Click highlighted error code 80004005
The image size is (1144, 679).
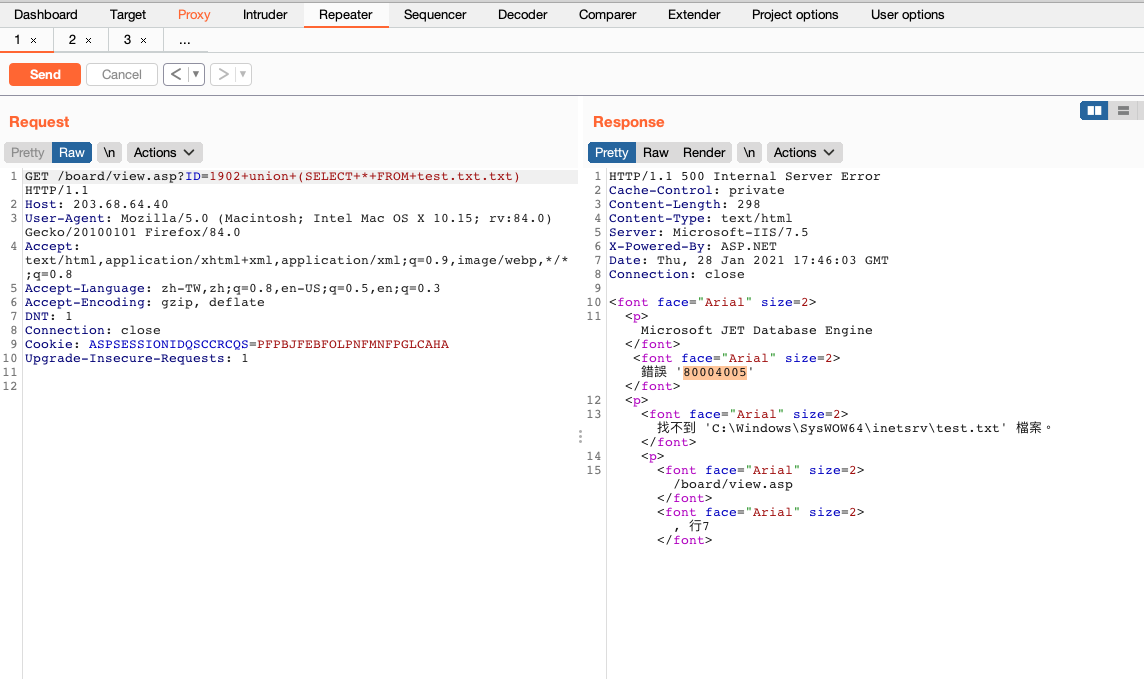point(715,372)
